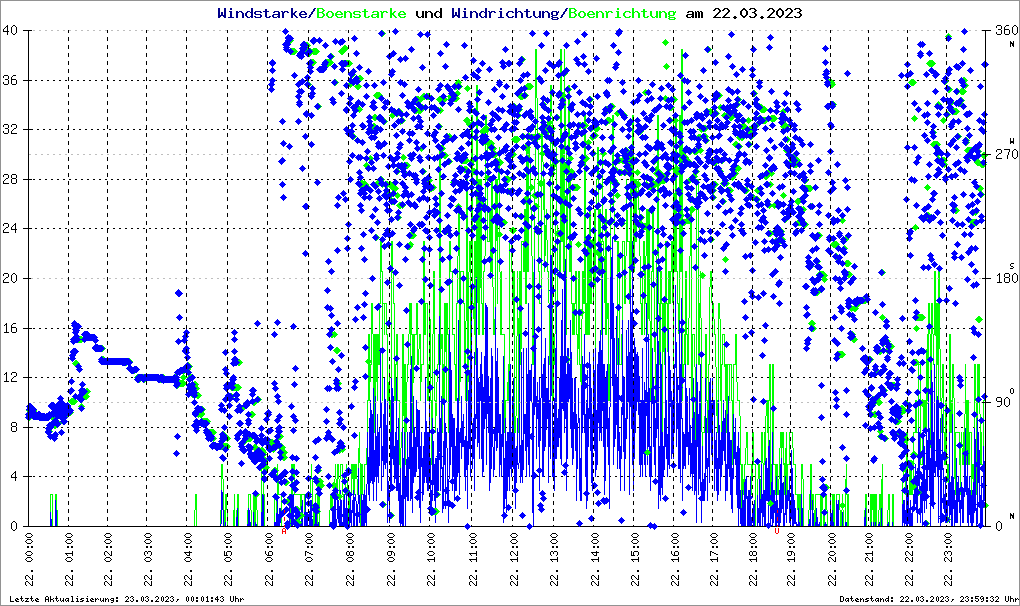Image resolution: width=1020 pixels, height=606 pixels.
Task: Click the compass letter "O" above 90
Action: click(1012, 389)
